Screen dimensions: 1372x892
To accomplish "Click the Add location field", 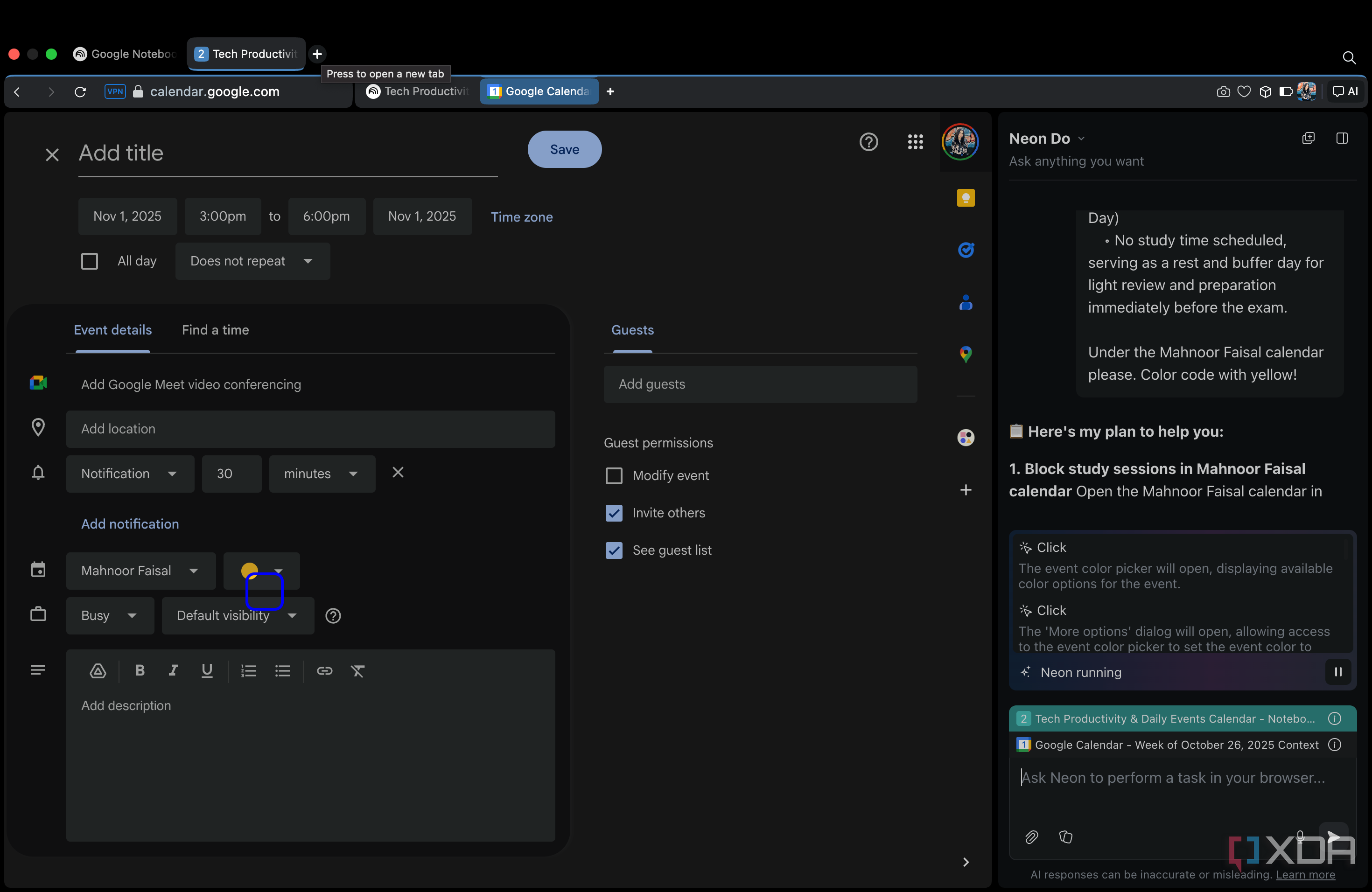I will 310,429.
